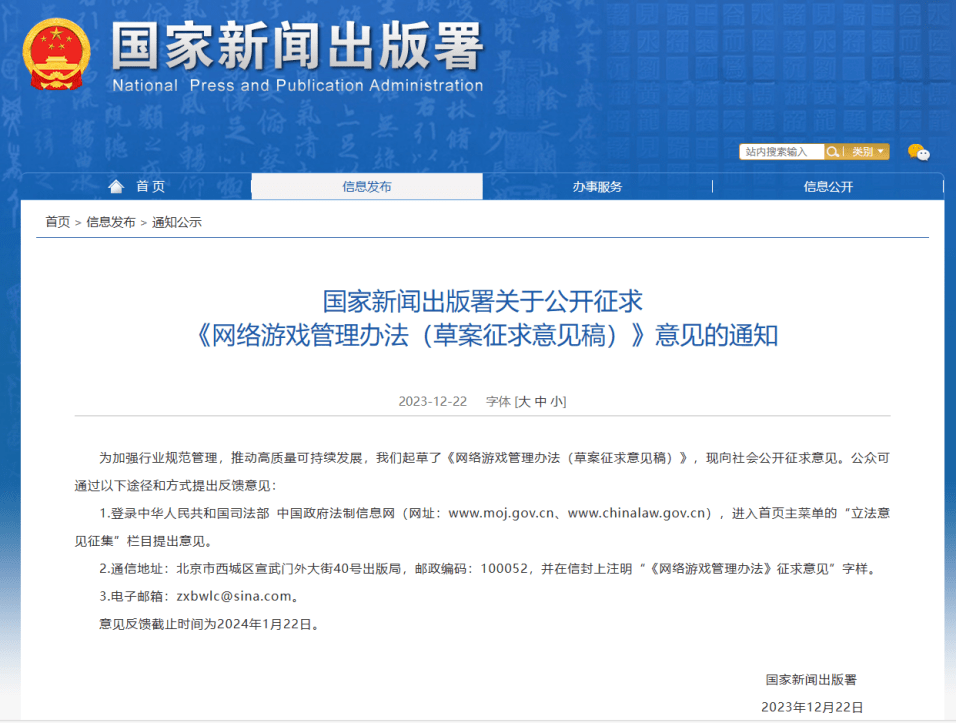This screenshot has height=723, width=956.
Task: Open the 办事服务 navigation item
Action: click(x=597, y=187)
